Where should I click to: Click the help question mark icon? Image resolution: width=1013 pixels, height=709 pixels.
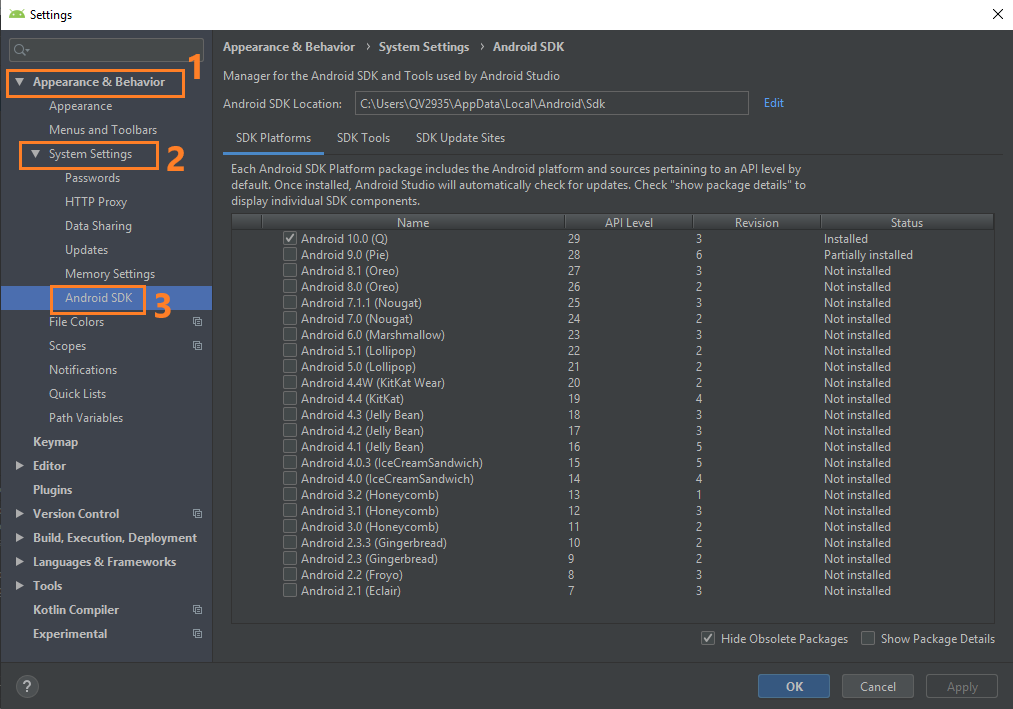[27, 686]
